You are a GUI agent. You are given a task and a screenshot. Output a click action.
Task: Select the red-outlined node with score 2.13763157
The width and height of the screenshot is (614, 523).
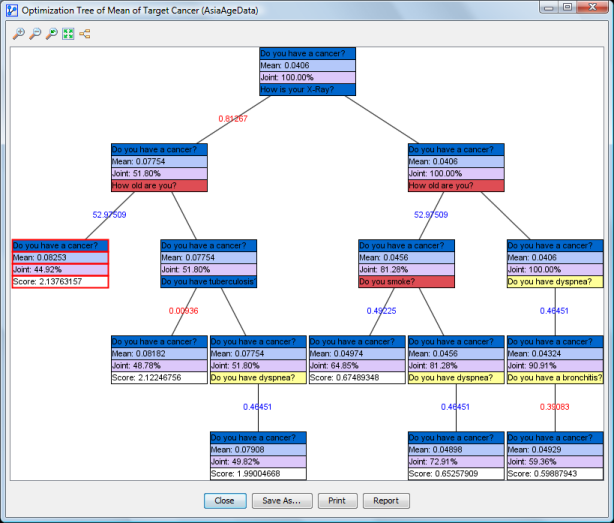coord(60,263)
